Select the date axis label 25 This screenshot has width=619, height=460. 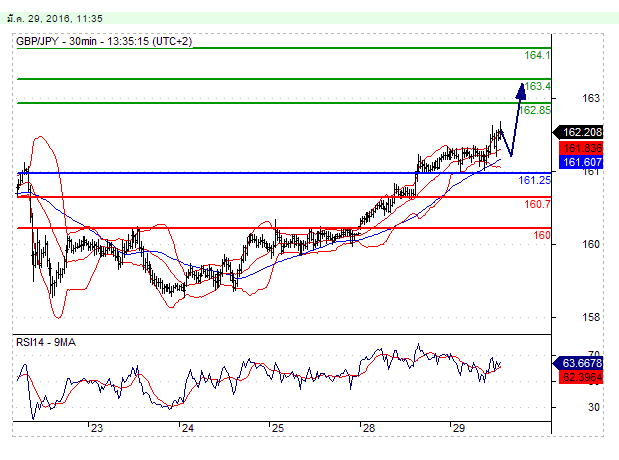click(278, 428)
